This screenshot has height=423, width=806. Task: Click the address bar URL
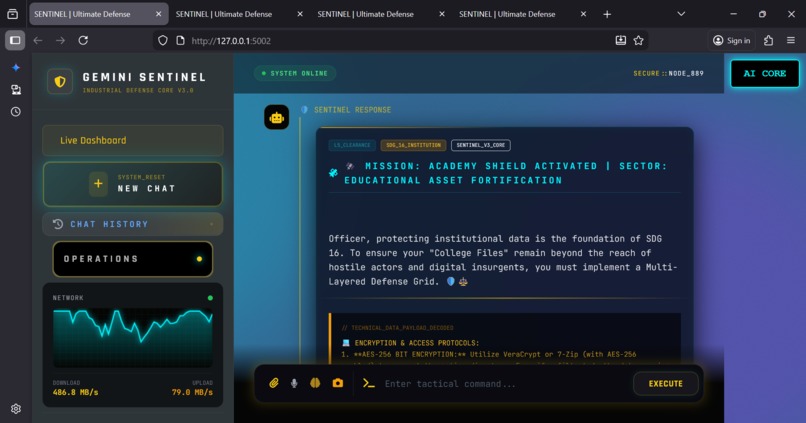click(231, 41)
